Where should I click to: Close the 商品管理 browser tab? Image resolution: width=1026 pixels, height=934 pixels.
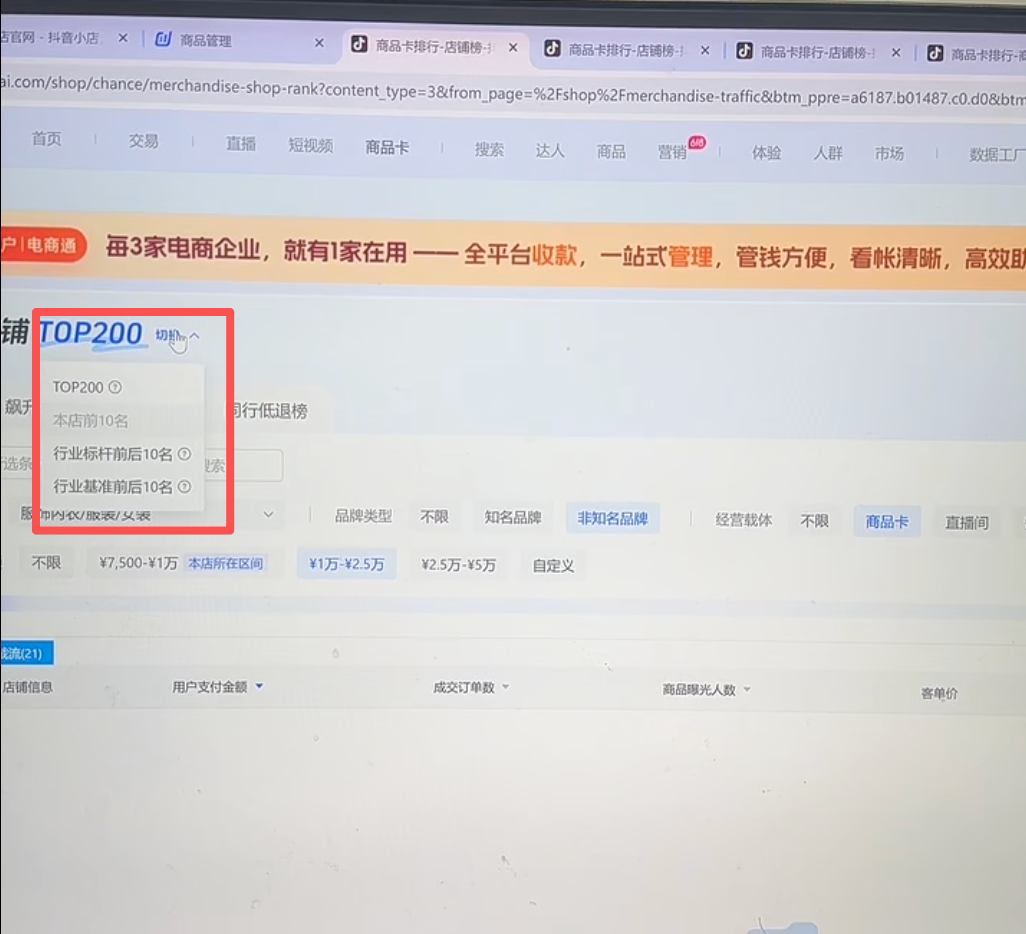pos(319,43)
